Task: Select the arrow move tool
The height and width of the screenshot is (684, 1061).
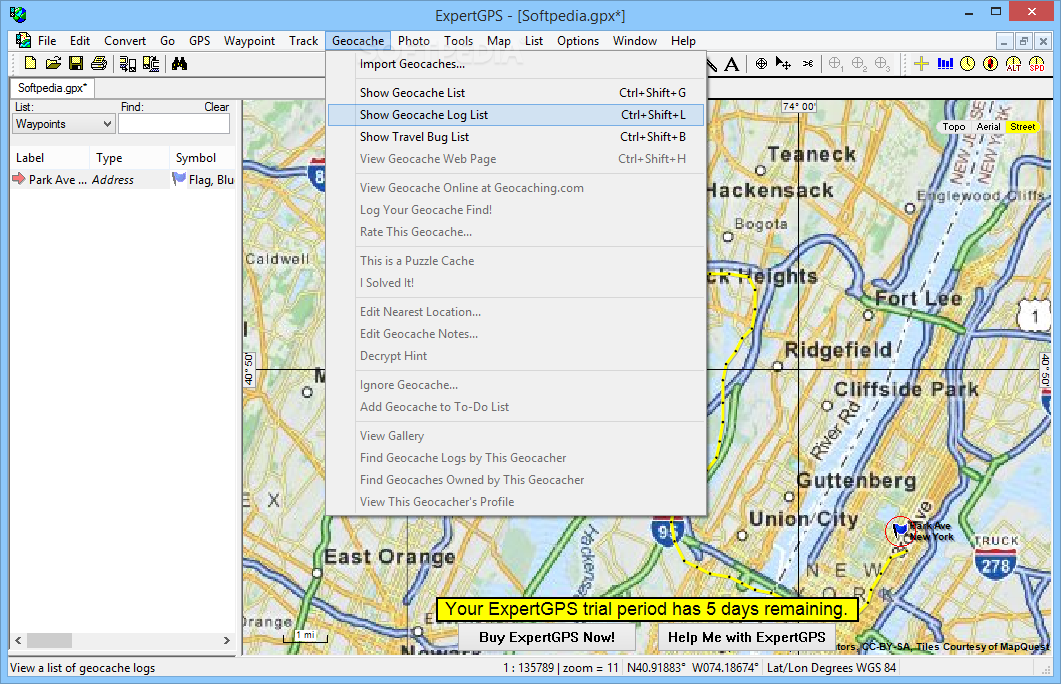Action: click(783, 64)
